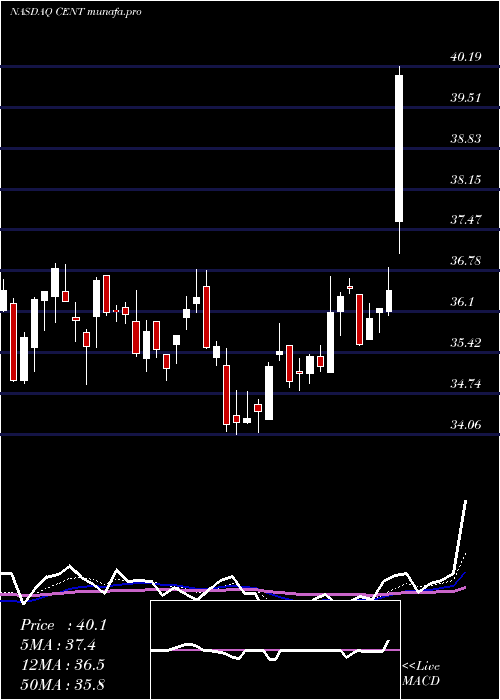The image size is (500, 700).
Task: Click the Price : 40.1 readout
Action: 63,625
